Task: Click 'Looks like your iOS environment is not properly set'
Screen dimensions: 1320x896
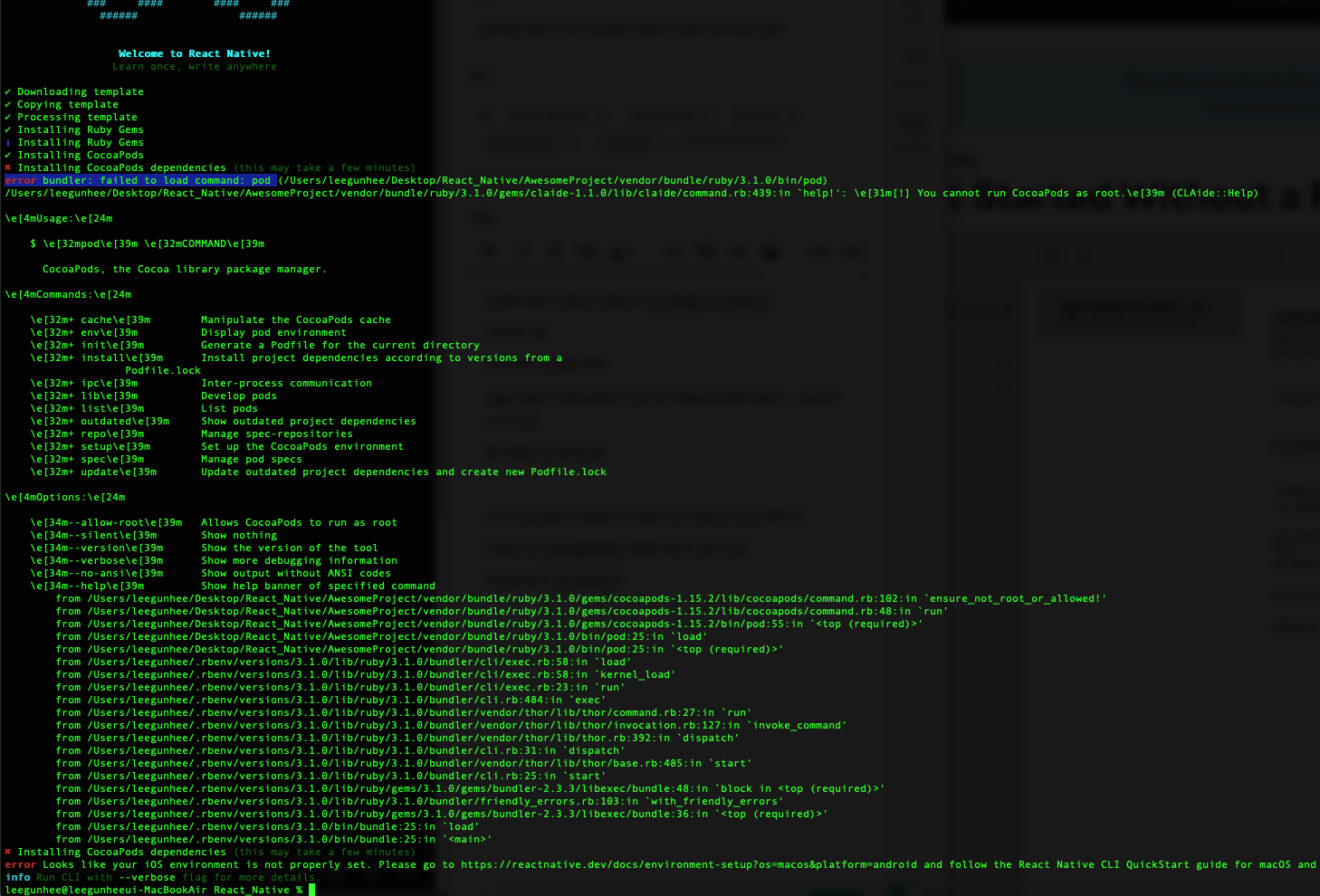Action: pos(207,865)
